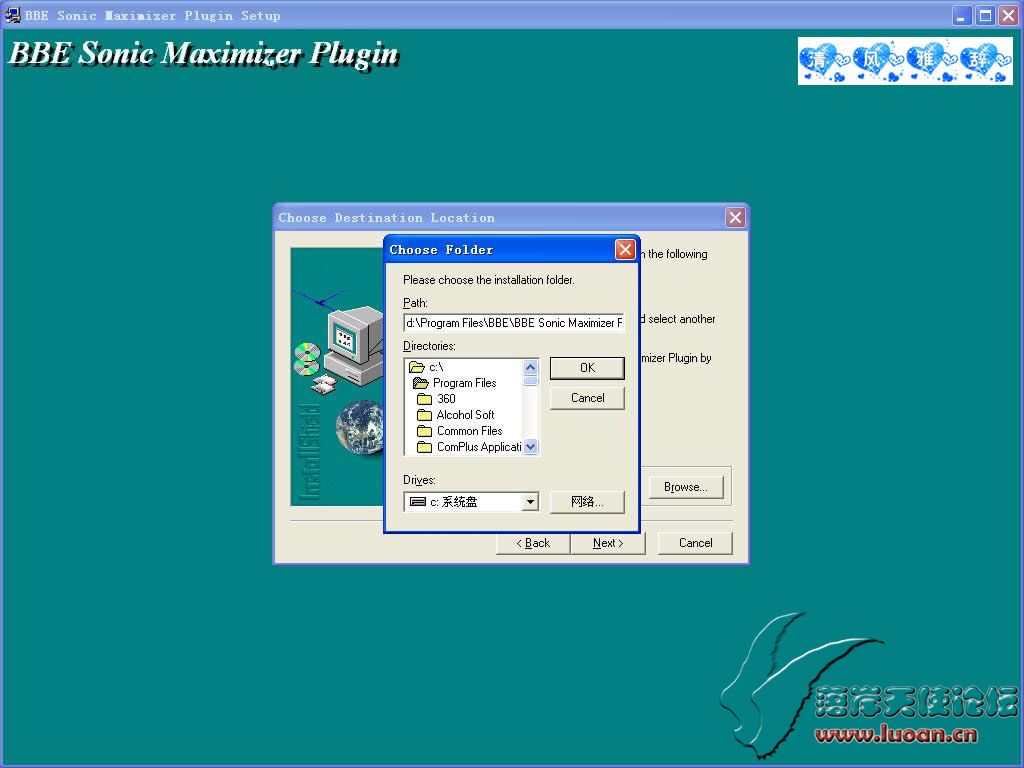The width and height of the screenshot is (1024, 768).
Task: Click the Alcohol Soft folder icon
Action: [x=424, y=415]
